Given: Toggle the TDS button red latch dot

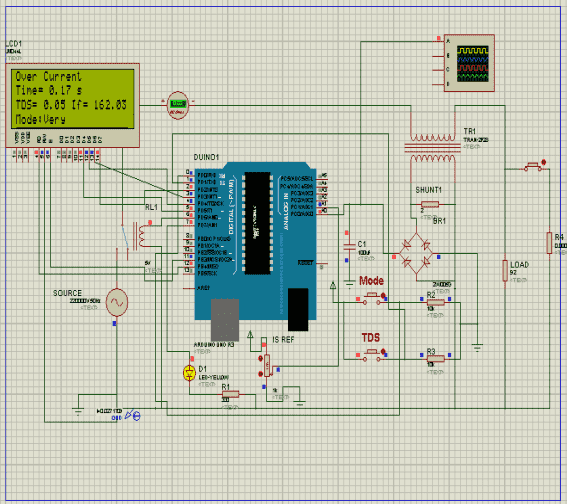Looking at the screenshot, I should pyautogui.click(x=383, y=351).
